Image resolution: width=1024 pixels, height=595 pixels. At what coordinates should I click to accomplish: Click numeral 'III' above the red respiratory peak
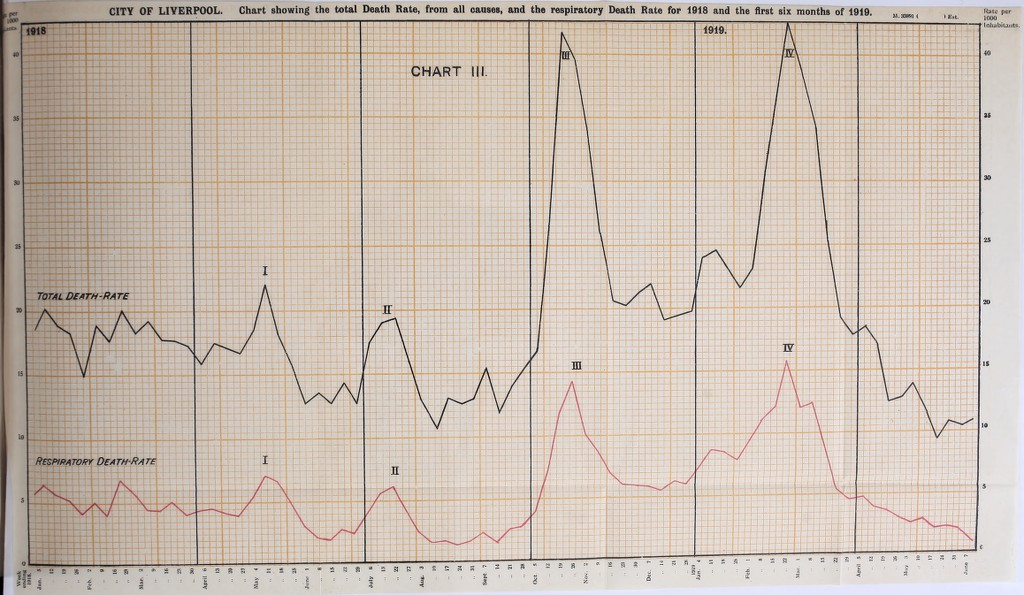[x=576, y=366]
